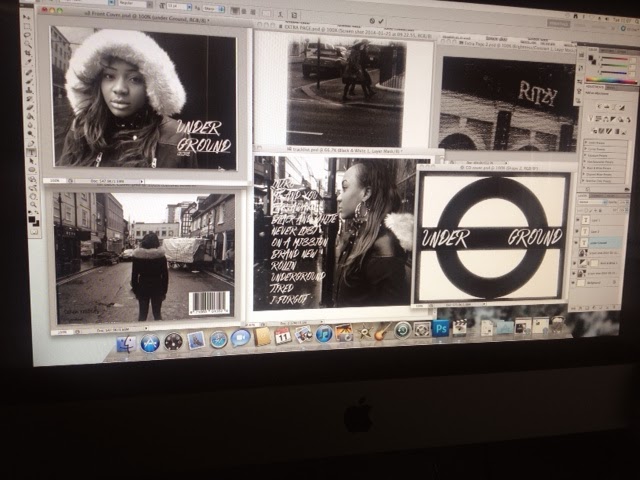Screen dimensions: 640x480
Task: Click the left align text button
Action: pos(235,11)
